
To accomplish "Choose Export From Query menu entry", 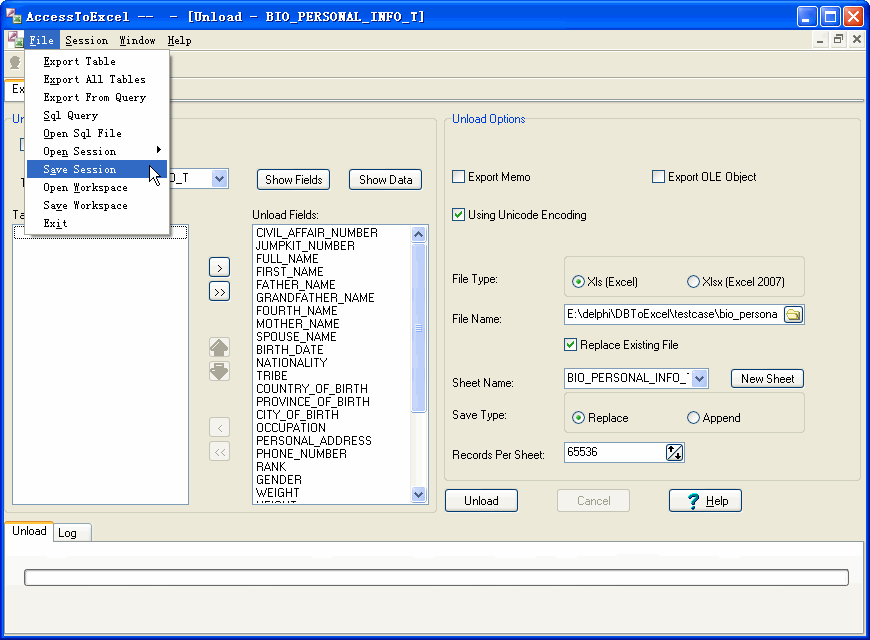I will coord(97,98).
